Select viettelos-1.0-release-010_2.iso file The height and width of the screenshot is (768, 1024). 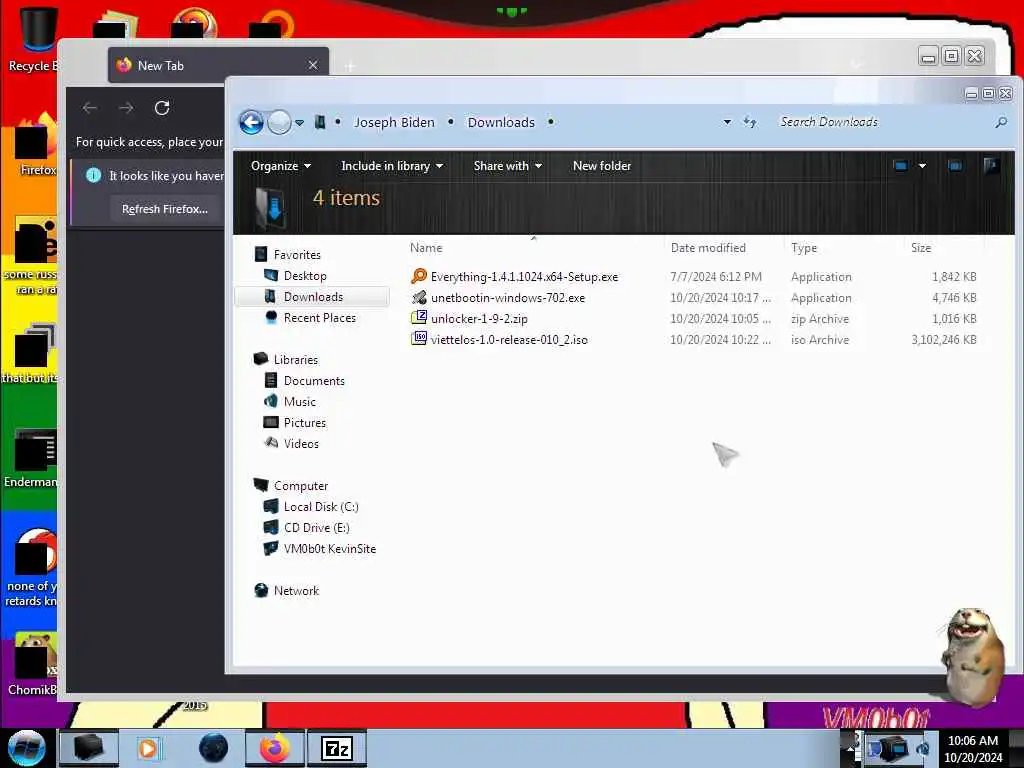(509, 340)
